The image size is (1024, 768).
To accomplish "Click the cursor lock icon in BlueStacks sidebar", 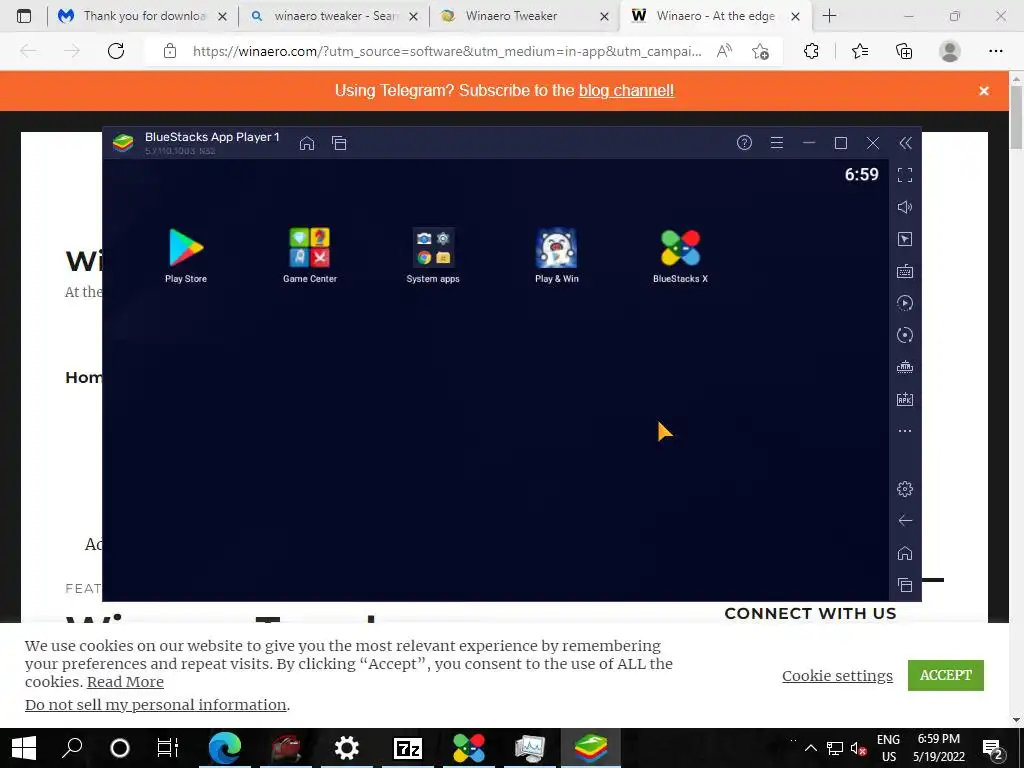I will tap(905, 239).
